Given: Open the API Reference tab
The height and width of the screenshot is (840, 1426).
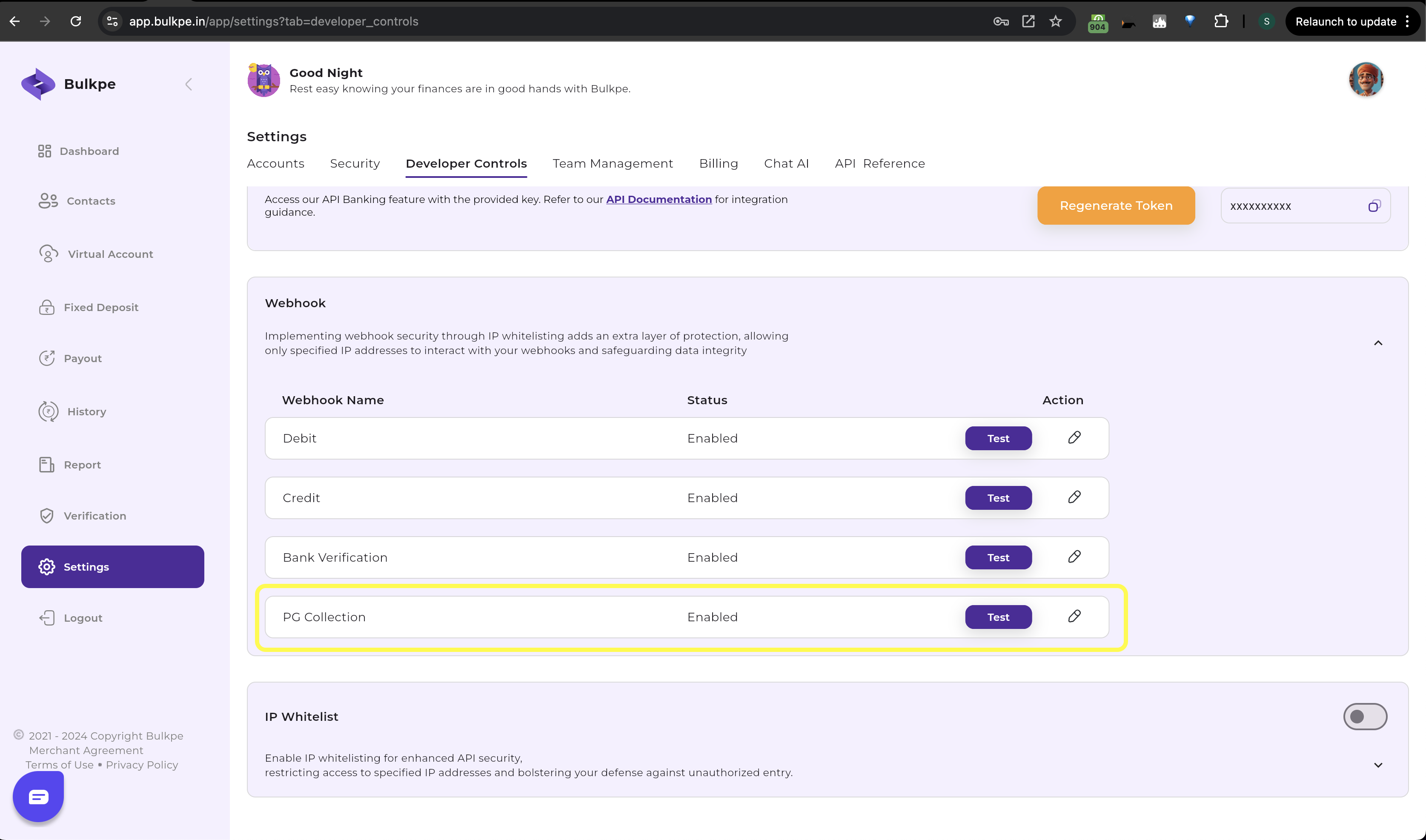Looking at the screenshot, I should coord(880,163).
